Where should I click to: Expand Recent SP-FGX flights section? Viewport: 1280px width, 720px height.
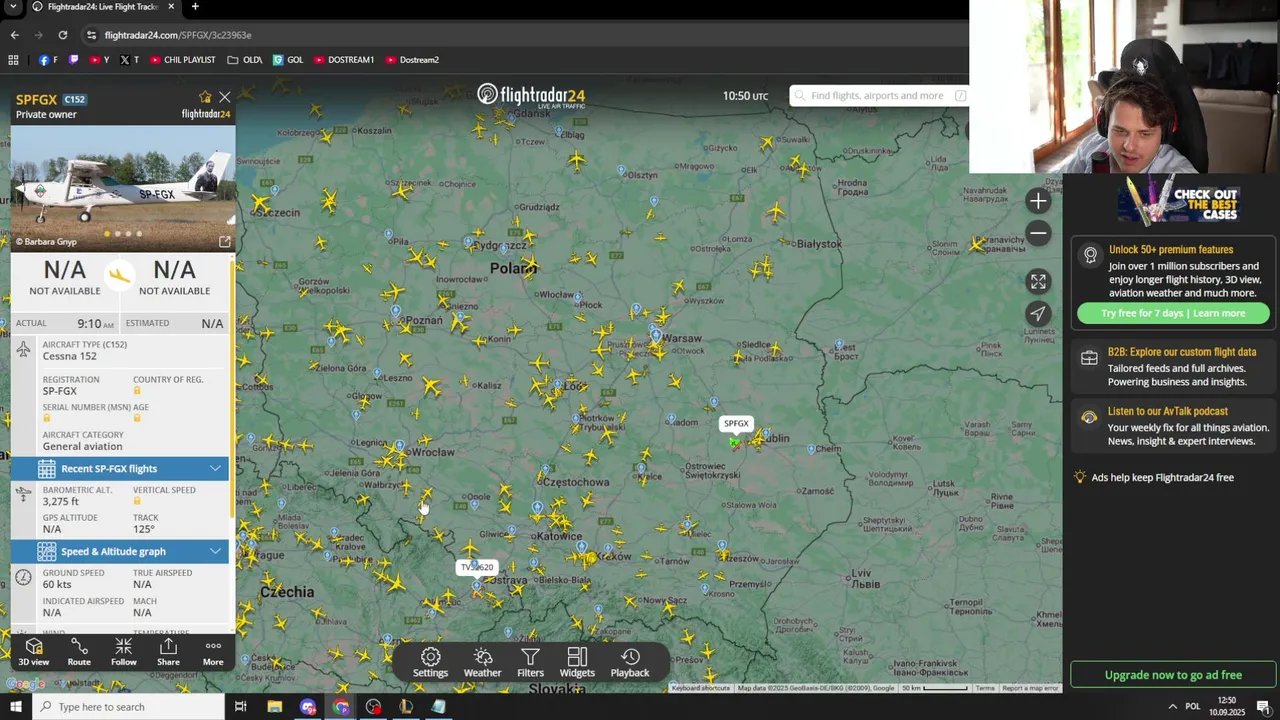point(120,468)
